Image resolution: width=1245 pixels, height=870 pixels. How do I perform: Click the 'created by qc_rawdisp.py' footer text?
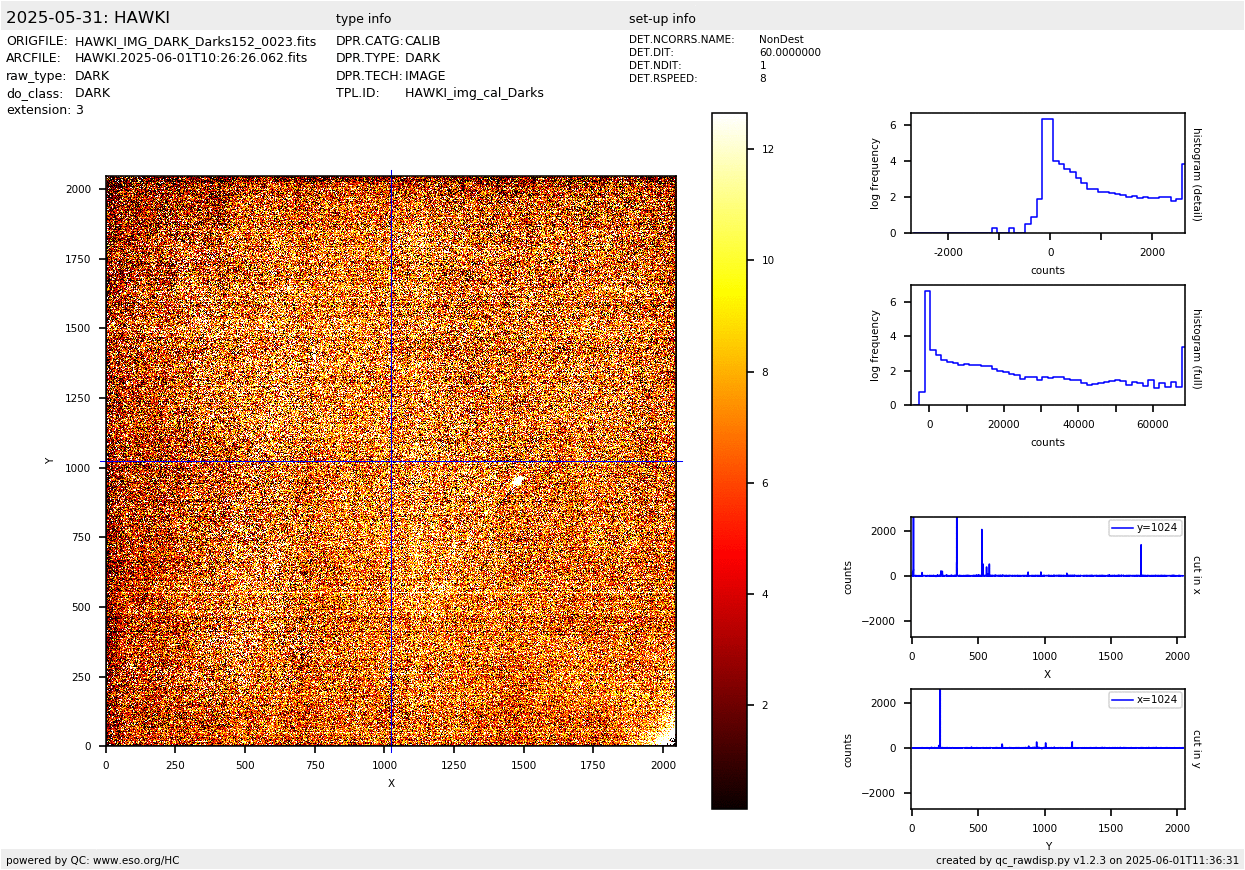(1087, 860)
